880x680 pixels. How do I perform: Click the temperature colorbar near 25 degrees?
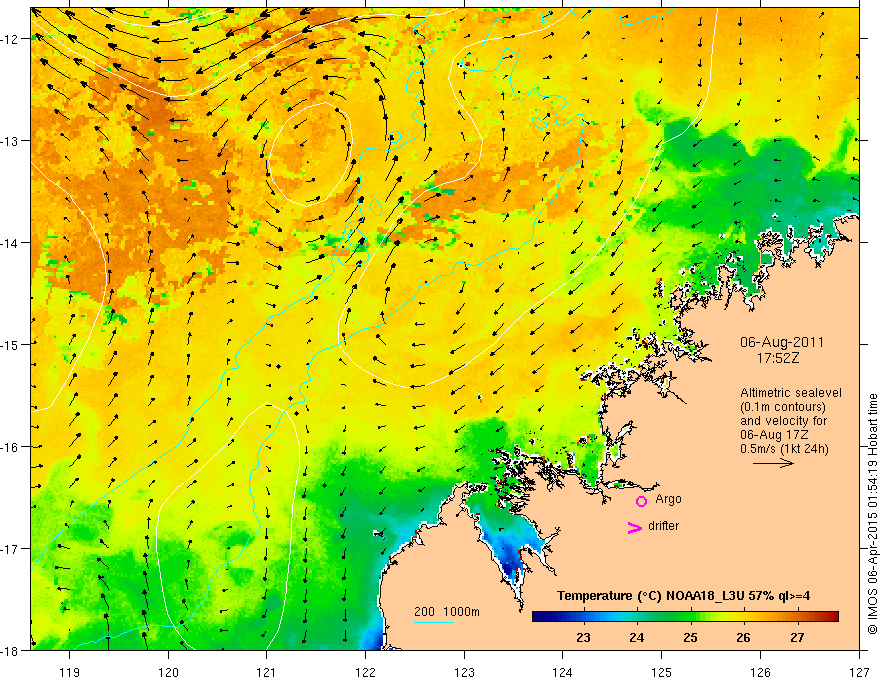click(690, 617)
